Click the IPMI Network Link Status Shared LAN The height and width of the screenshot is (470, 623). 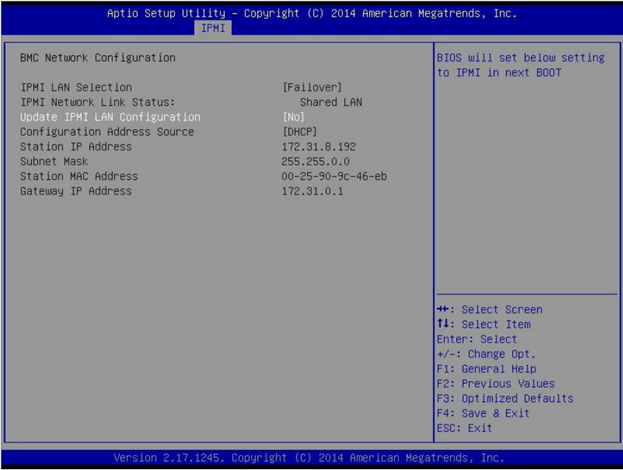point(330,102)
